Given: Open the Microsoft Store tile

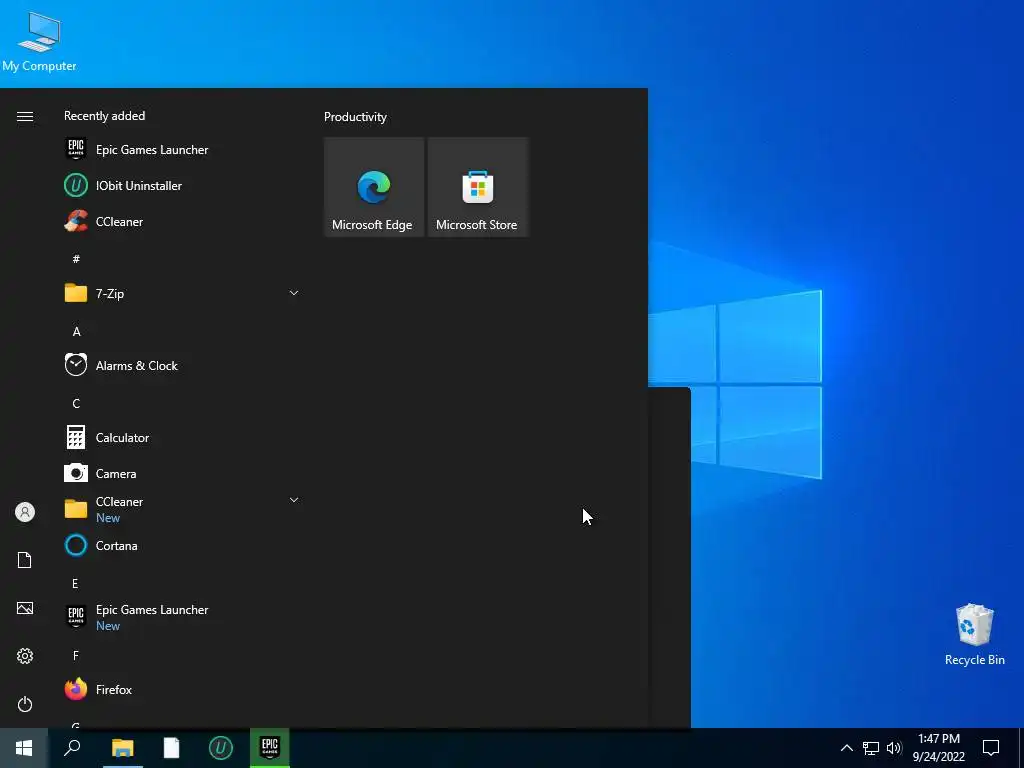Looking at the screenshot, I should (477, 187).
